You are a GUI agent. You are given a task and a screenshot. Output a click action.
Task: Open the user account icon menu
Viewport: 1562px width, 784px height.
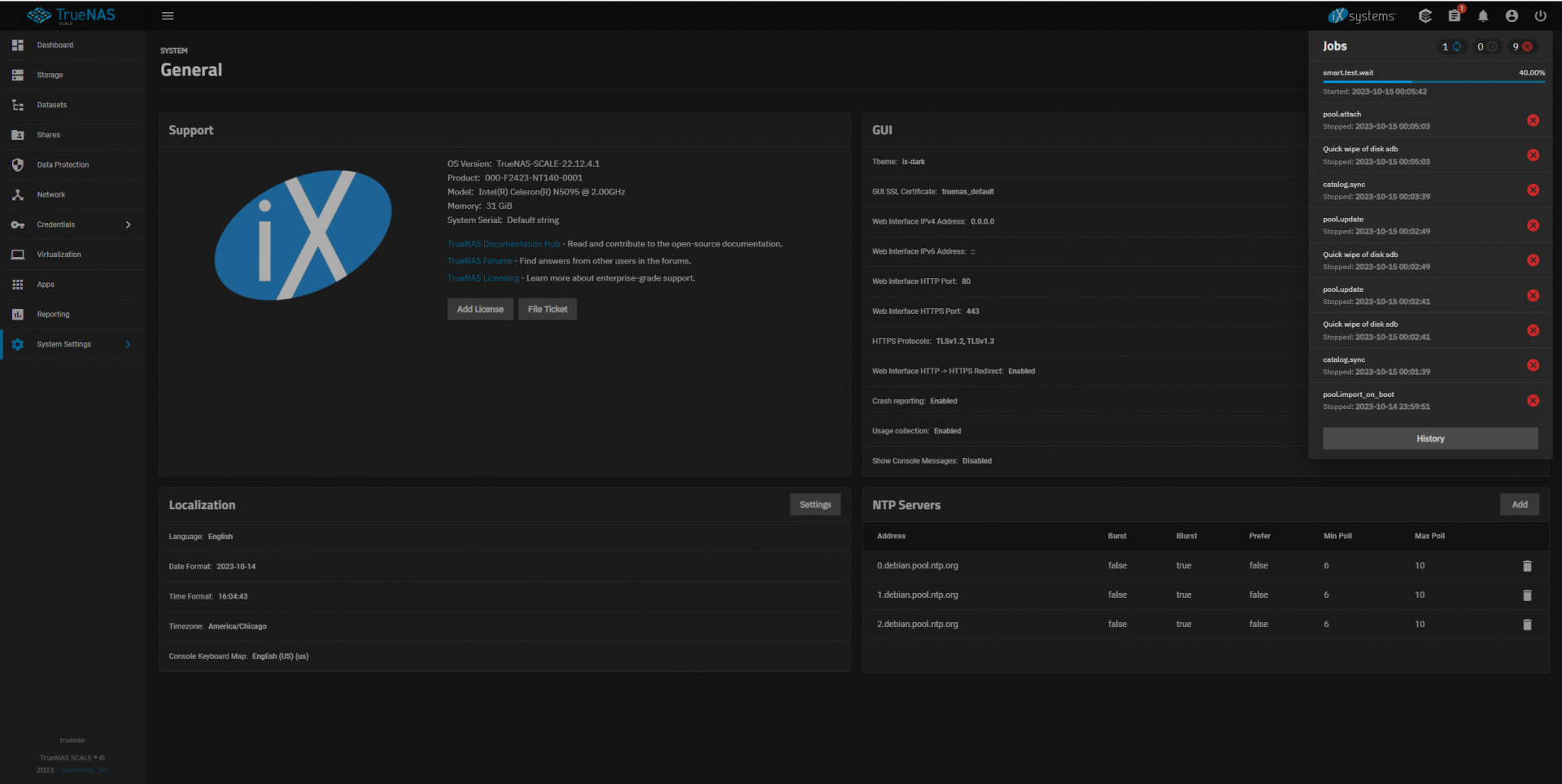click(1512, 15)
